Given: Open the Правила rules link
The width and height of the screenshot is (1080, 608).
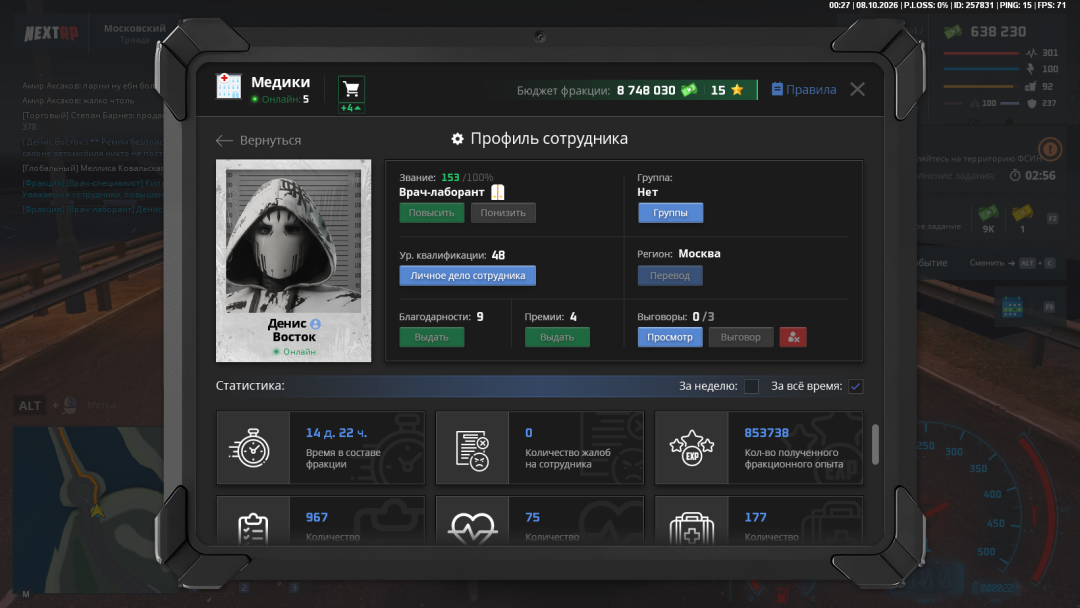Looking at the screenshot, I should pyautogui.click(x=804, y=90).
